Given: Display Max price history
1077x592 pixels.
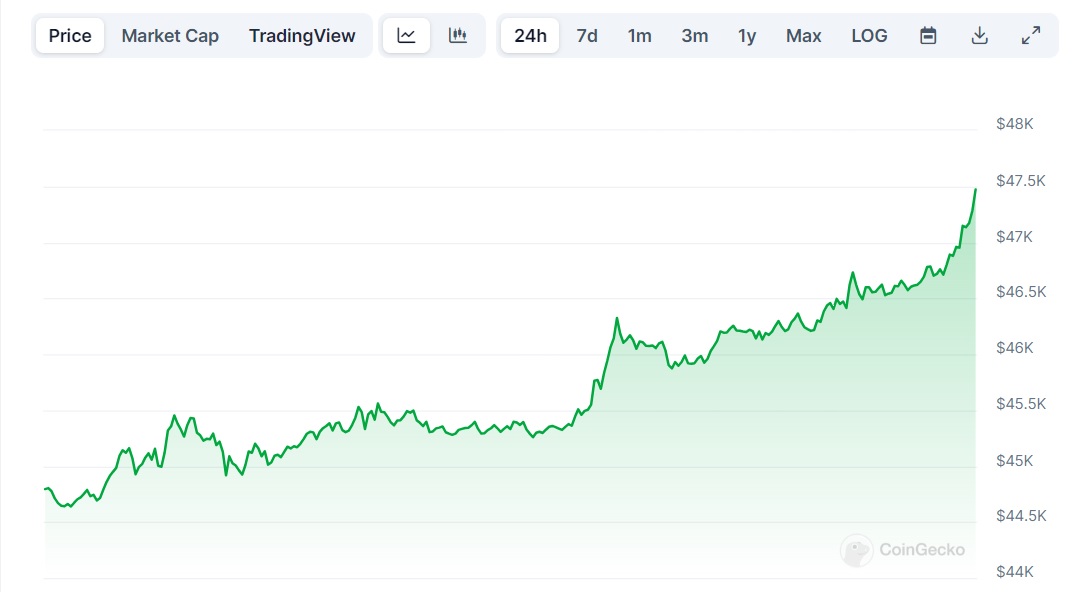Looking at the screenshot, I should click(x=803, y=35).
